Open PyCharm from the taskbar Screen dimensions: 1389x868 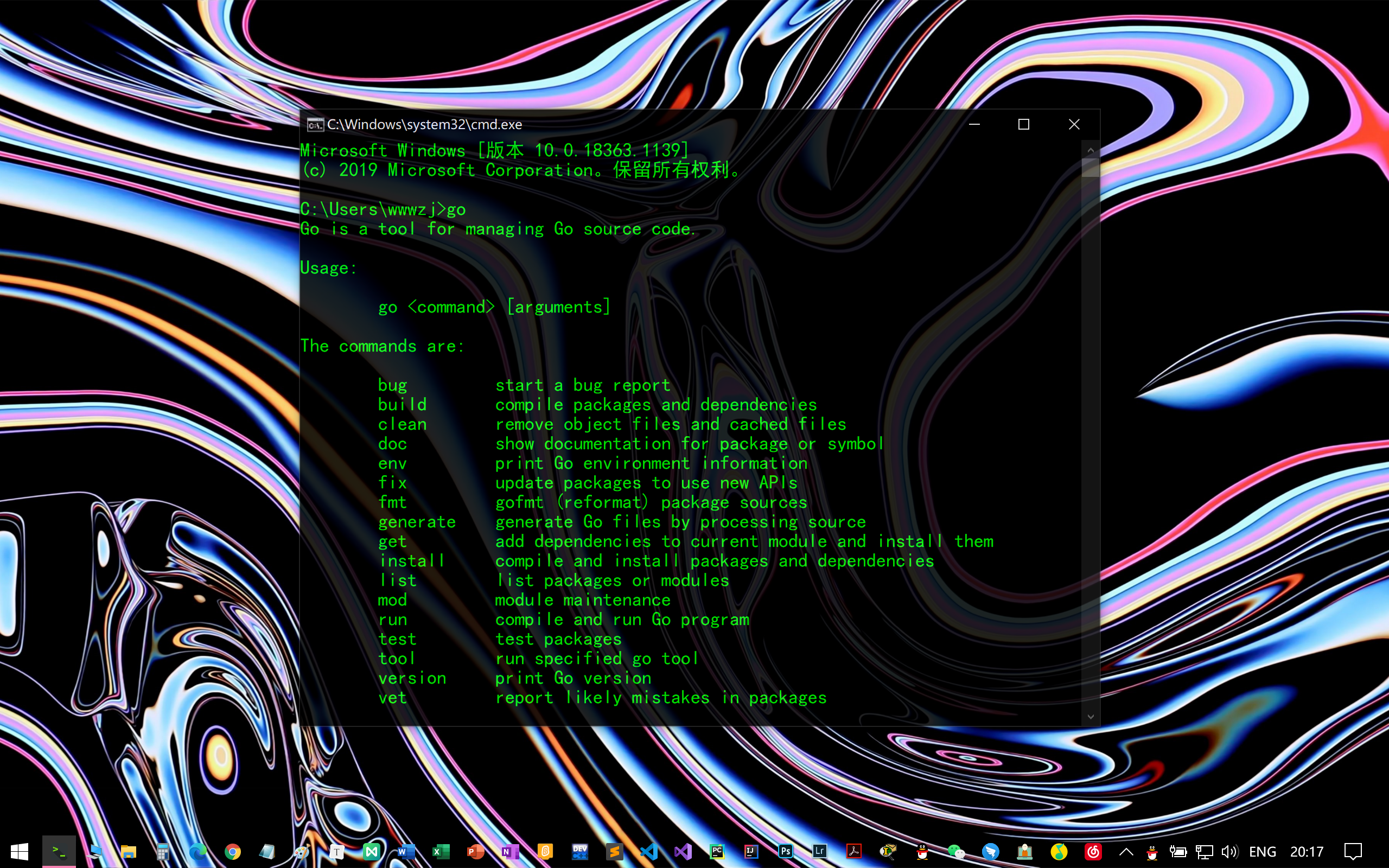[717, 851]
